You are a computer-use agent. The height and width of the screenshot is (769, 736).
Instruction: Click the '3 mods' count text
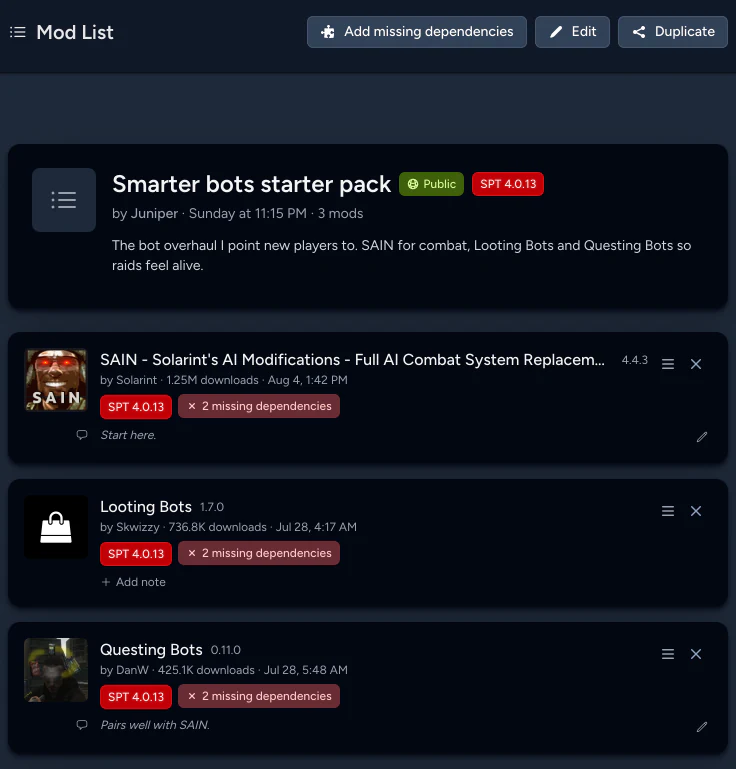340,213
